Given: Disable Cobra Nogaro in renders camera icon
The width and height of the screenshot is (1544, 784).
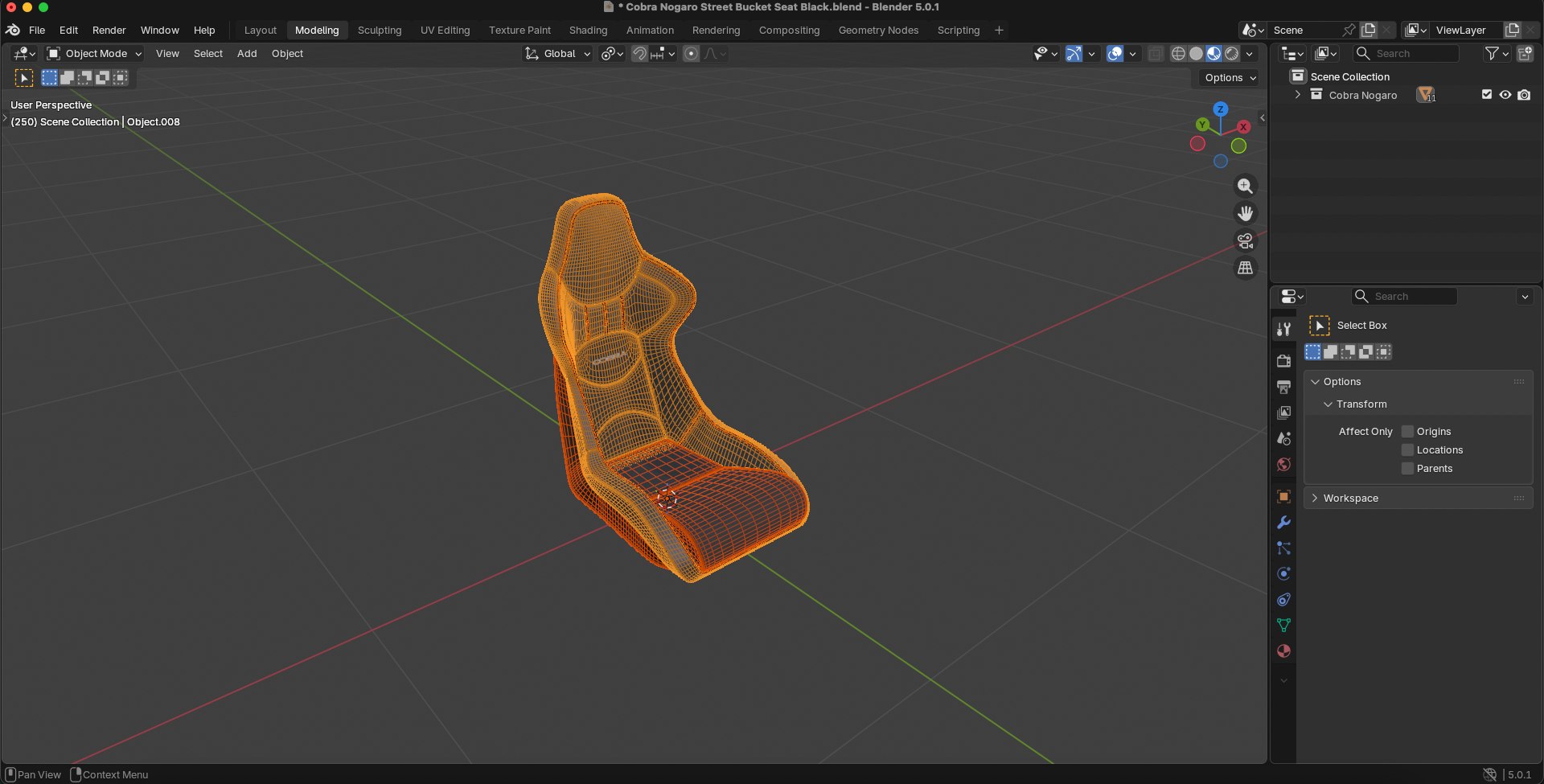Looking at the screenshot, I should coord(1524,95).
